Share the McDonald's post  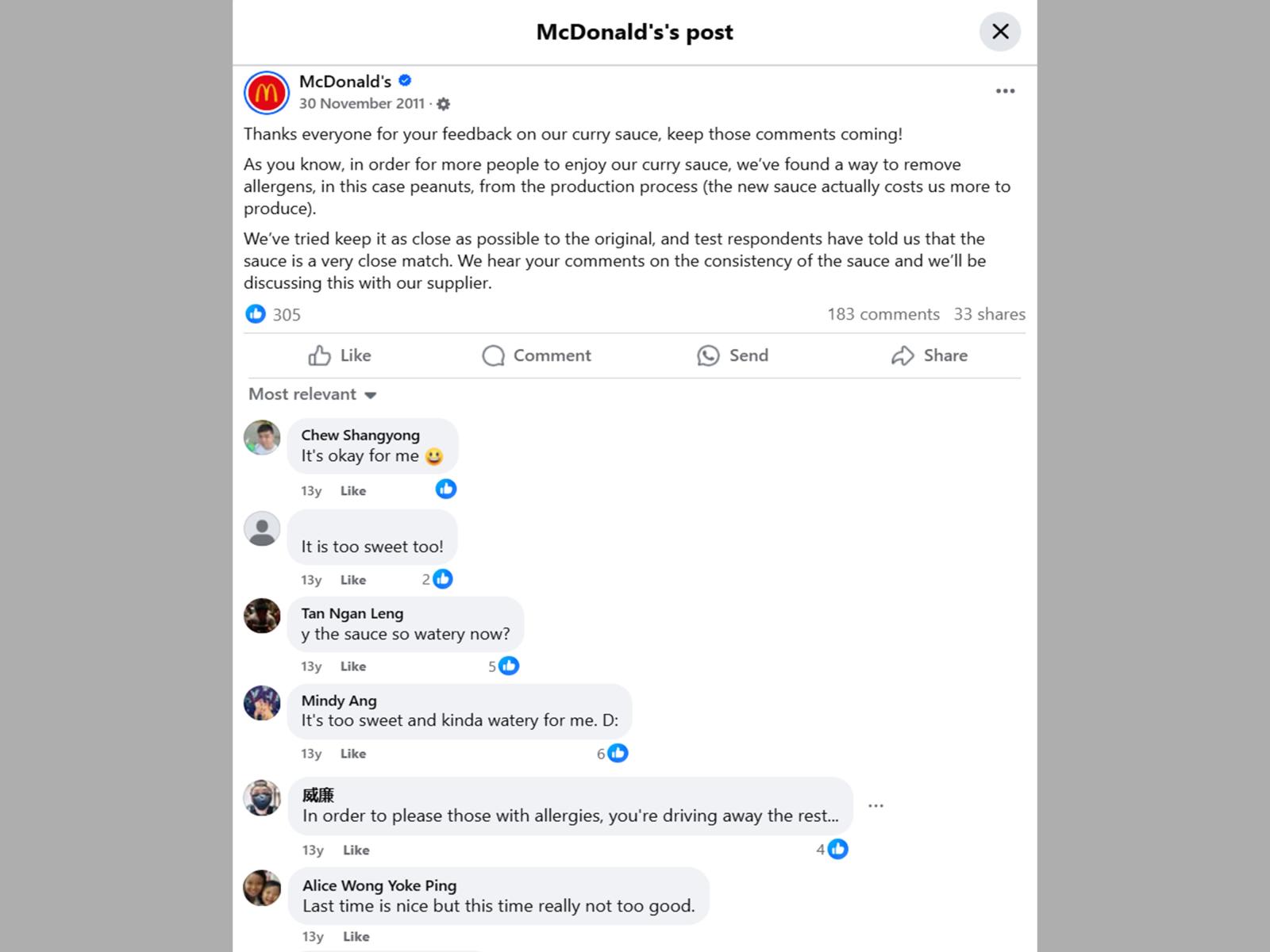(x=929, y=355)
